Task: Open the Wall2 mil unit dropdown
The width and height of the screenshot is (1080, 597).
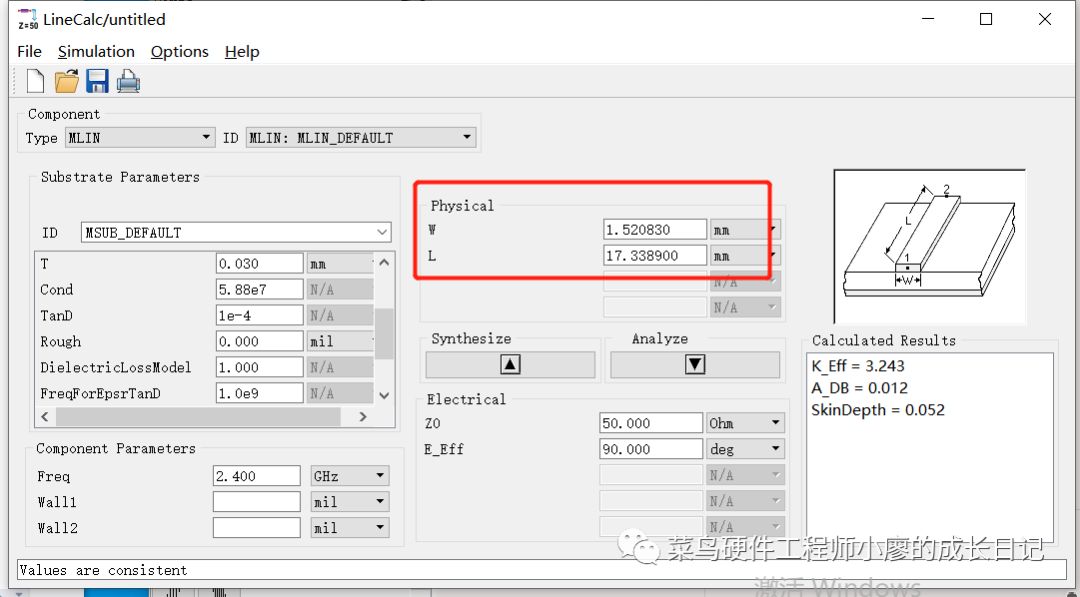Action: 350,528
